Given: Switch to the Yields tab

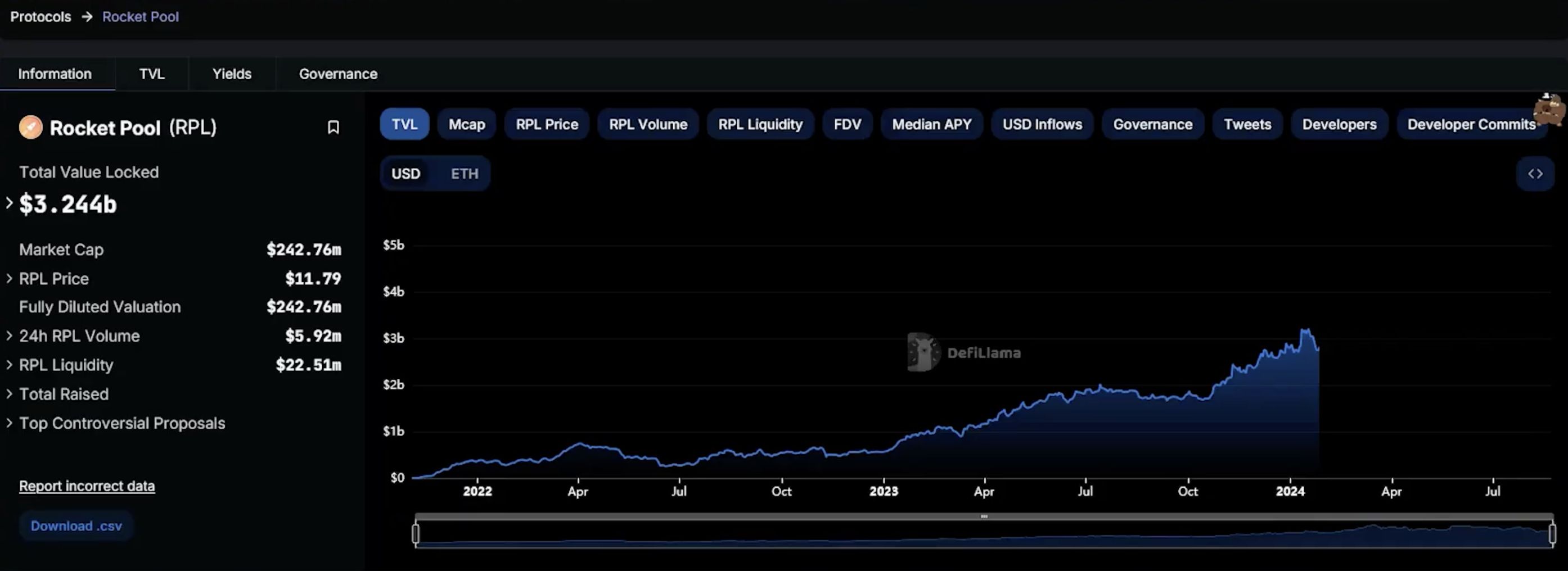Looking at the screenshot, I should click(x=232, y=74).
